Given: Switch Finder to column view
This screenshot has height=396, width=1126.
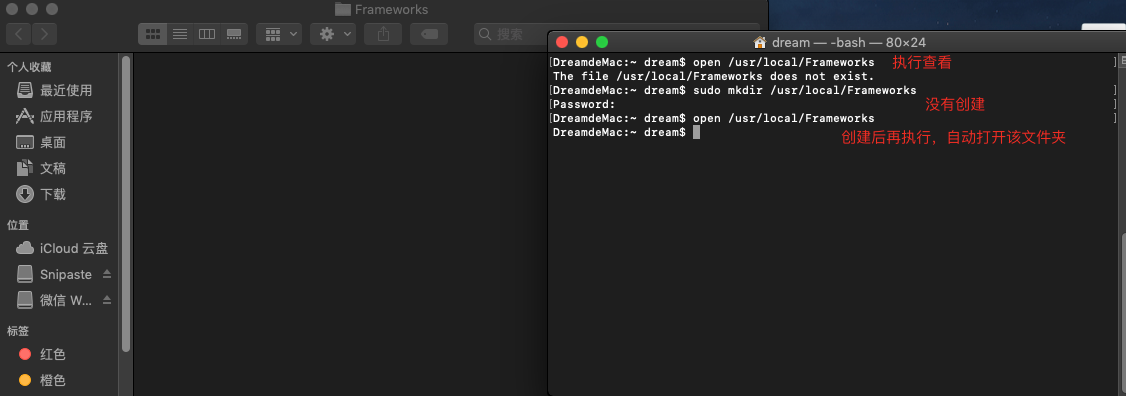Looking at the screenshot, I should [x=207, y=34].
